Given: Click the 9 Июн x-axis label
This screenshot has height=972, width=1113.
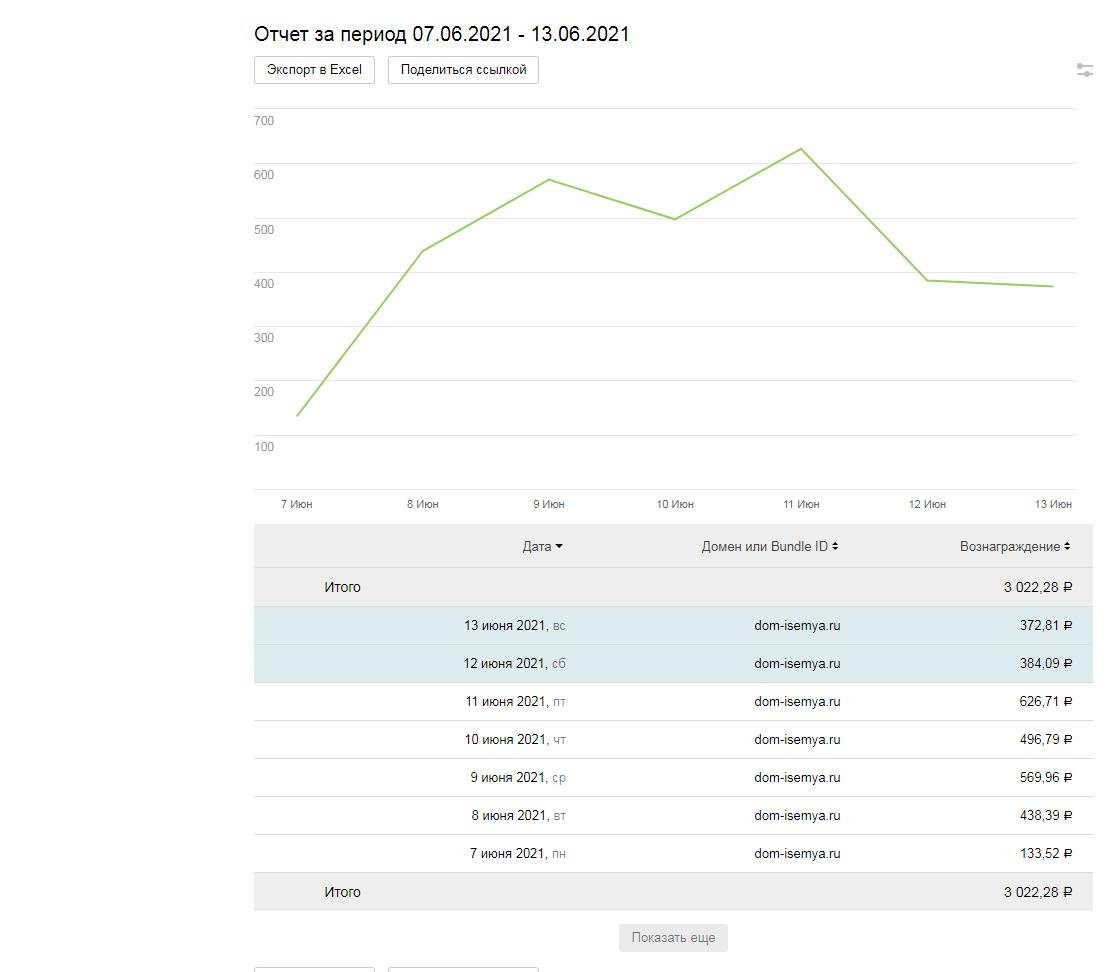Looking at the screenshot, I should pos(548,504).
